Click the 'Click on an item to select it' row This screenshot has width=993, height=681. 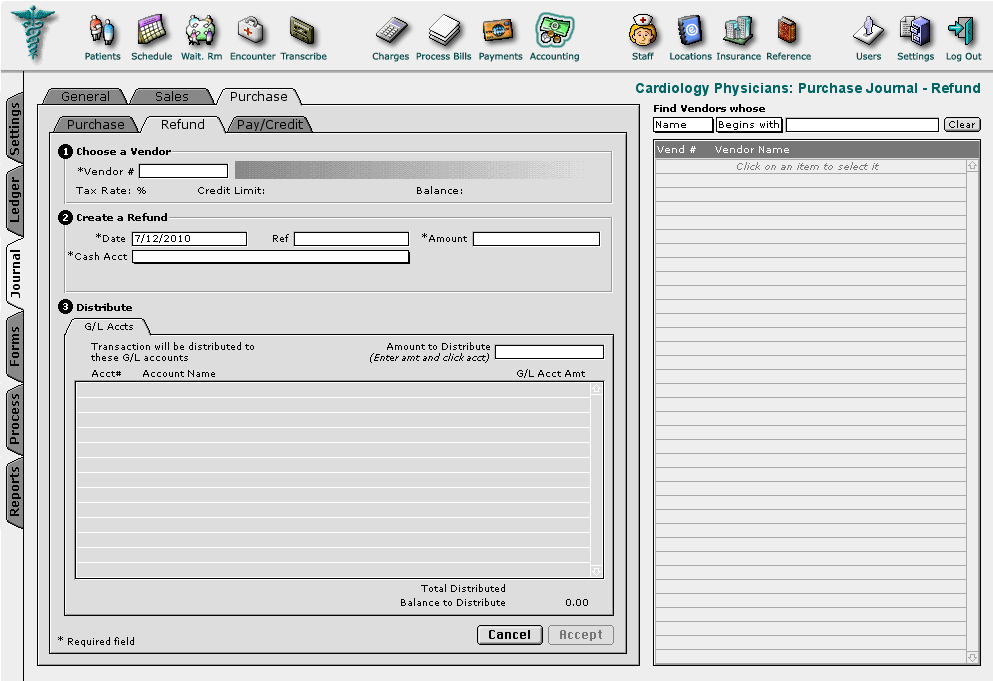(x=811, y=166)
